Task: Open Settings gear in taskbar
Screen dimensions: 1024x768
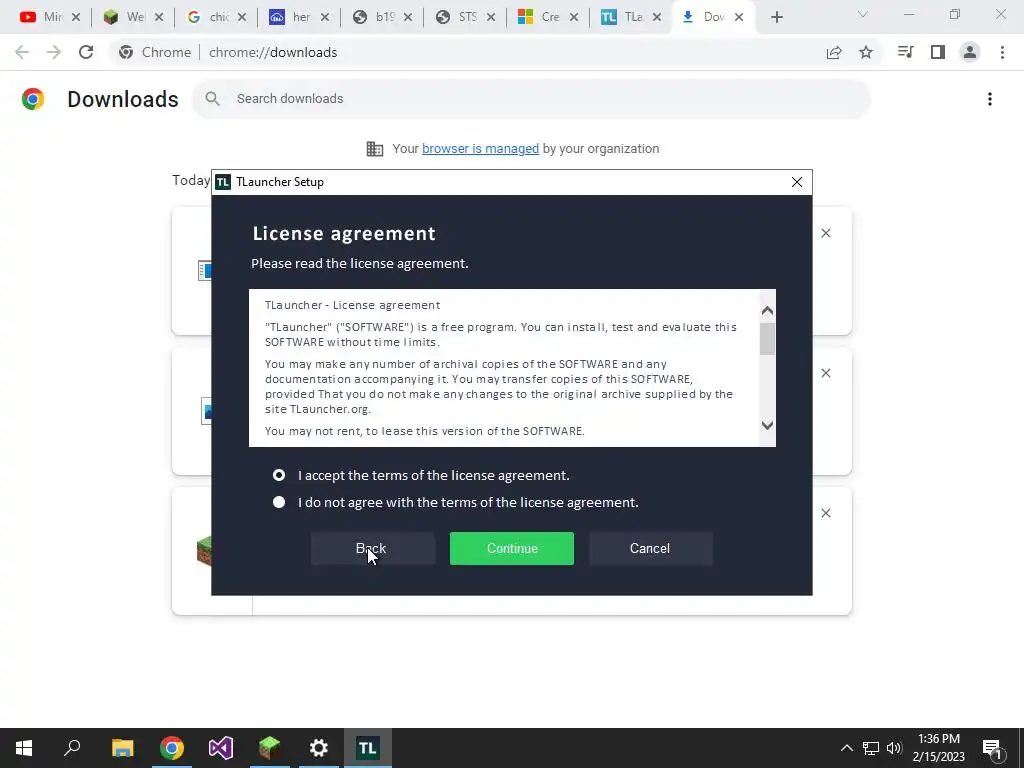Action: click(x=319, y=748)
